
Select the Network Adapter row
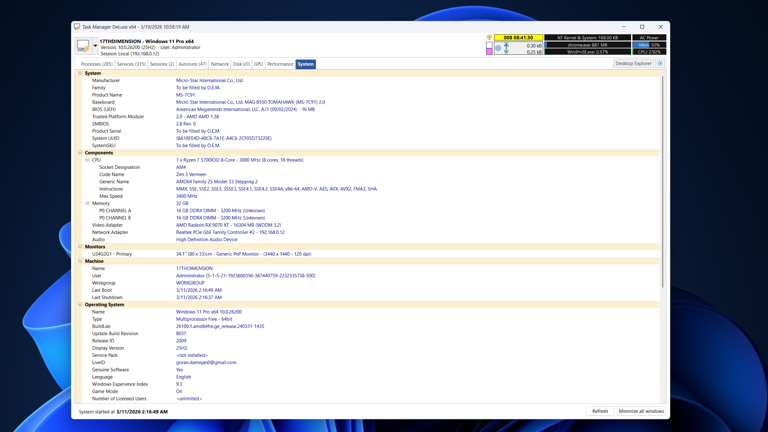pos(371,232)
